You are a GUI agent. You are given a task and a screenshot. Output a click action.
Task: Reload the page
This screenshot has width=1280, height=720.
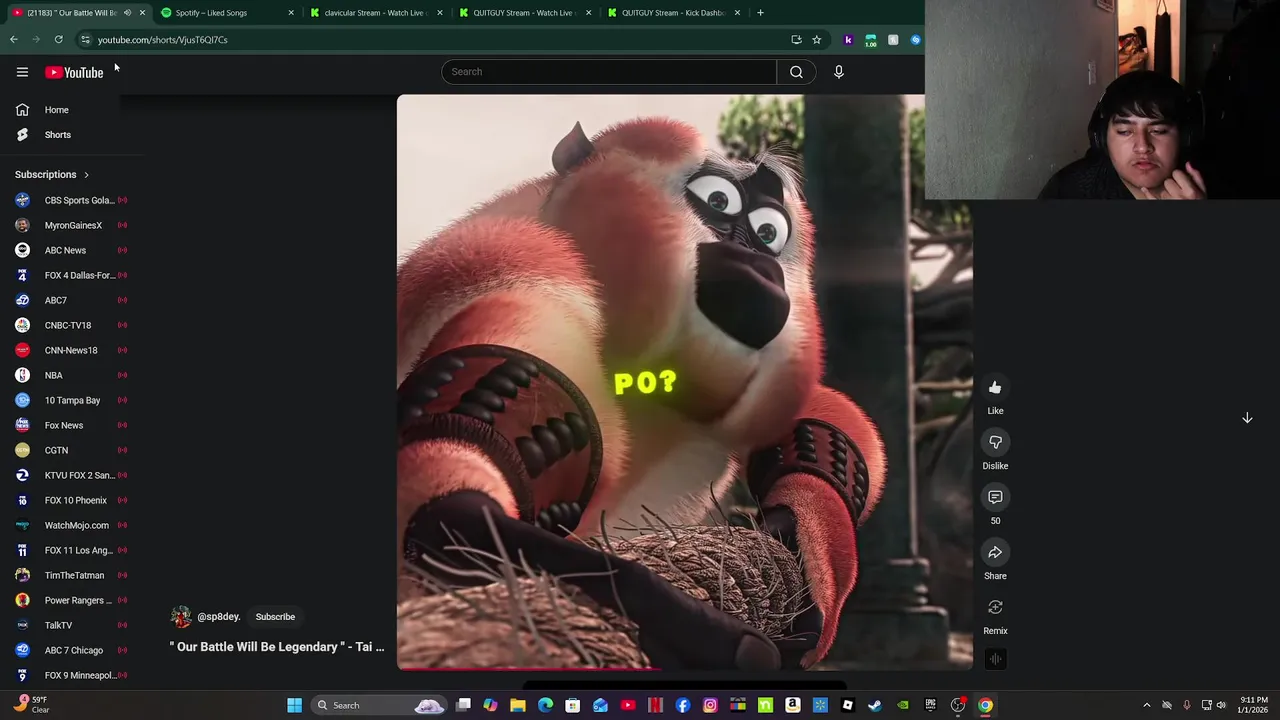(58, 40)
